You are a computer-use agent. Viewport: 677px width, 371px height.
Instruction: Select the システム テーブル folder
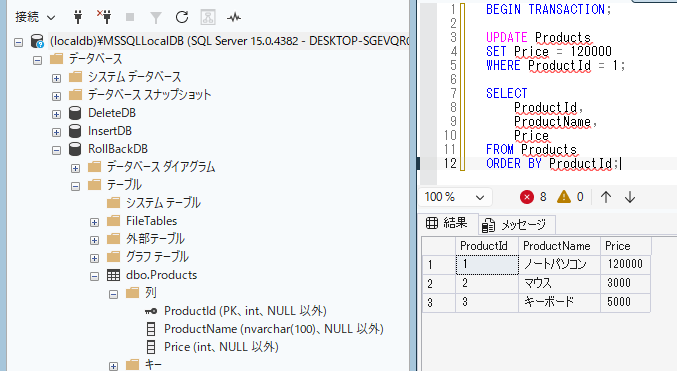tap(163, 203)
